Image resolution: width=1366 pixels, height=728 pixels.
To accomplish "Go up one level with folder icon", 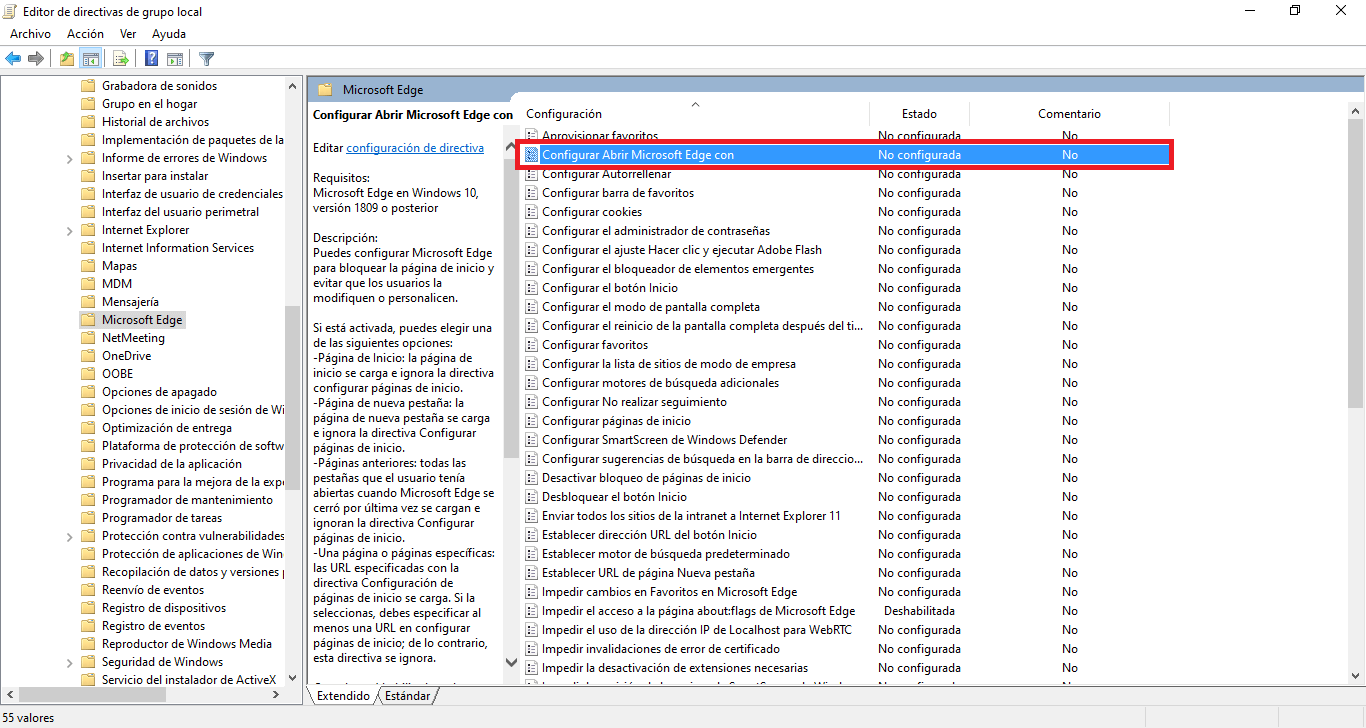I will (67, 59).
